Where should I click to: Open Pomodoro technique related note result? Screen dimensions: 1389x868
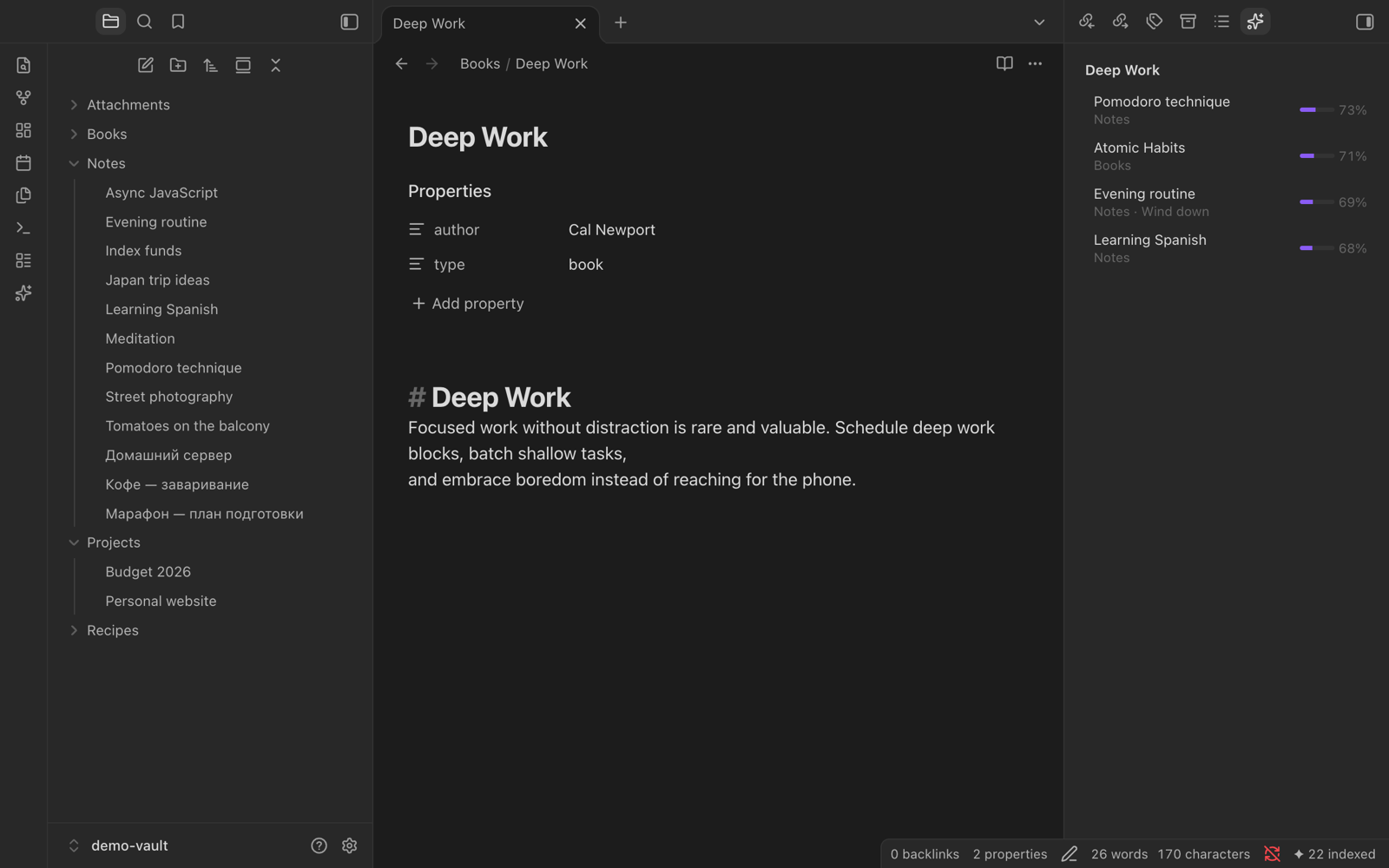pyautogui.click(x=1226, y=110)
